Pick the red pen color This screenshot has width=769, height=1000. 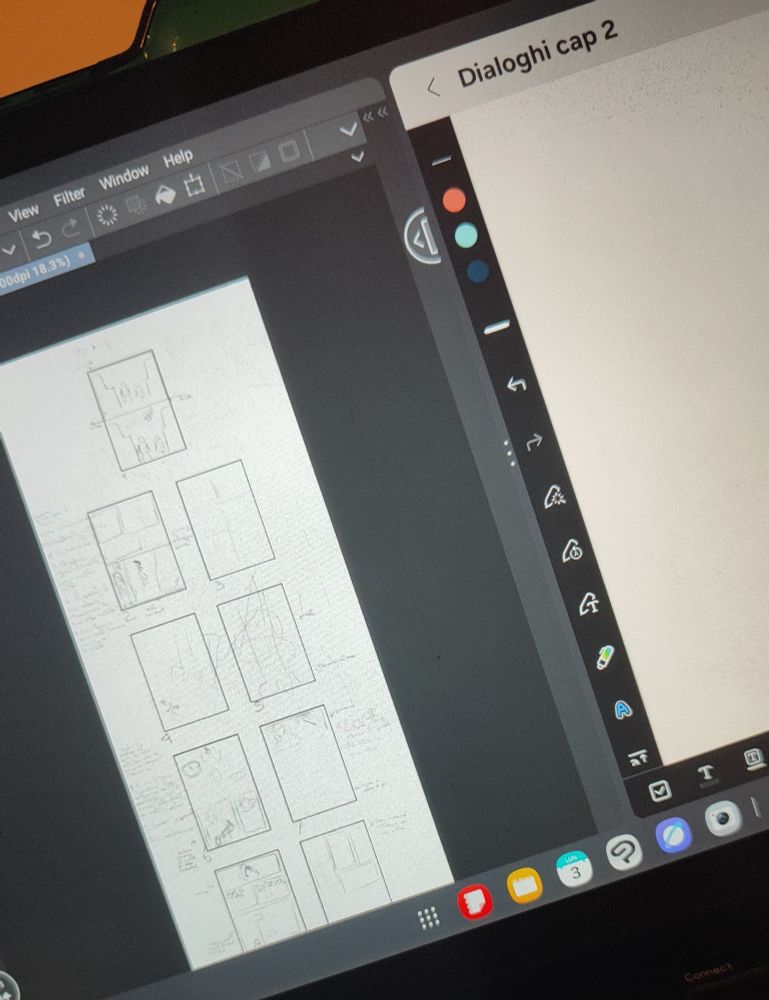tap(454, 199)
